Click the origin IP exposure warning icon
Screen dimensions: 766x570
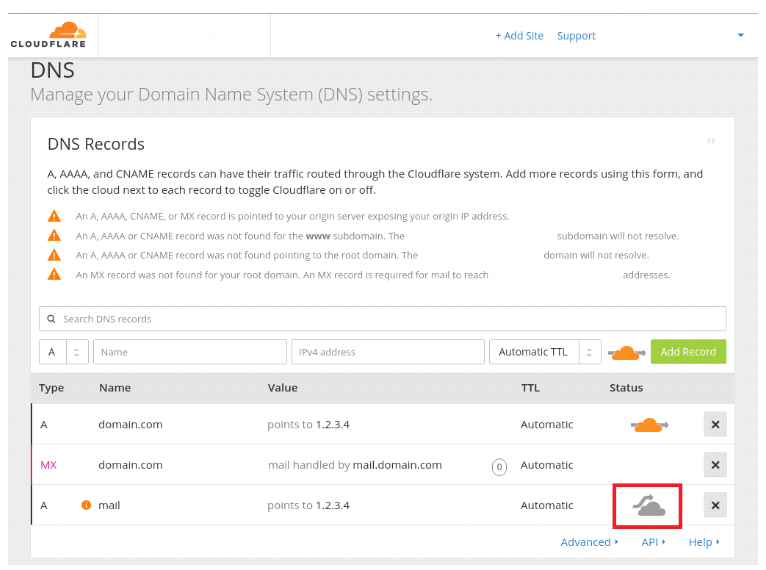(54, 216)
